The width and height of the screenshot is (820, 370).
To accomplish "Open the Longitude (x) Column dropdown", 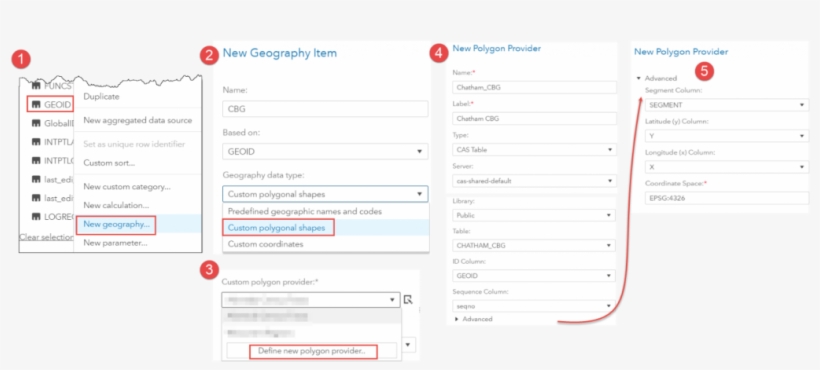I will click(726, 167).
